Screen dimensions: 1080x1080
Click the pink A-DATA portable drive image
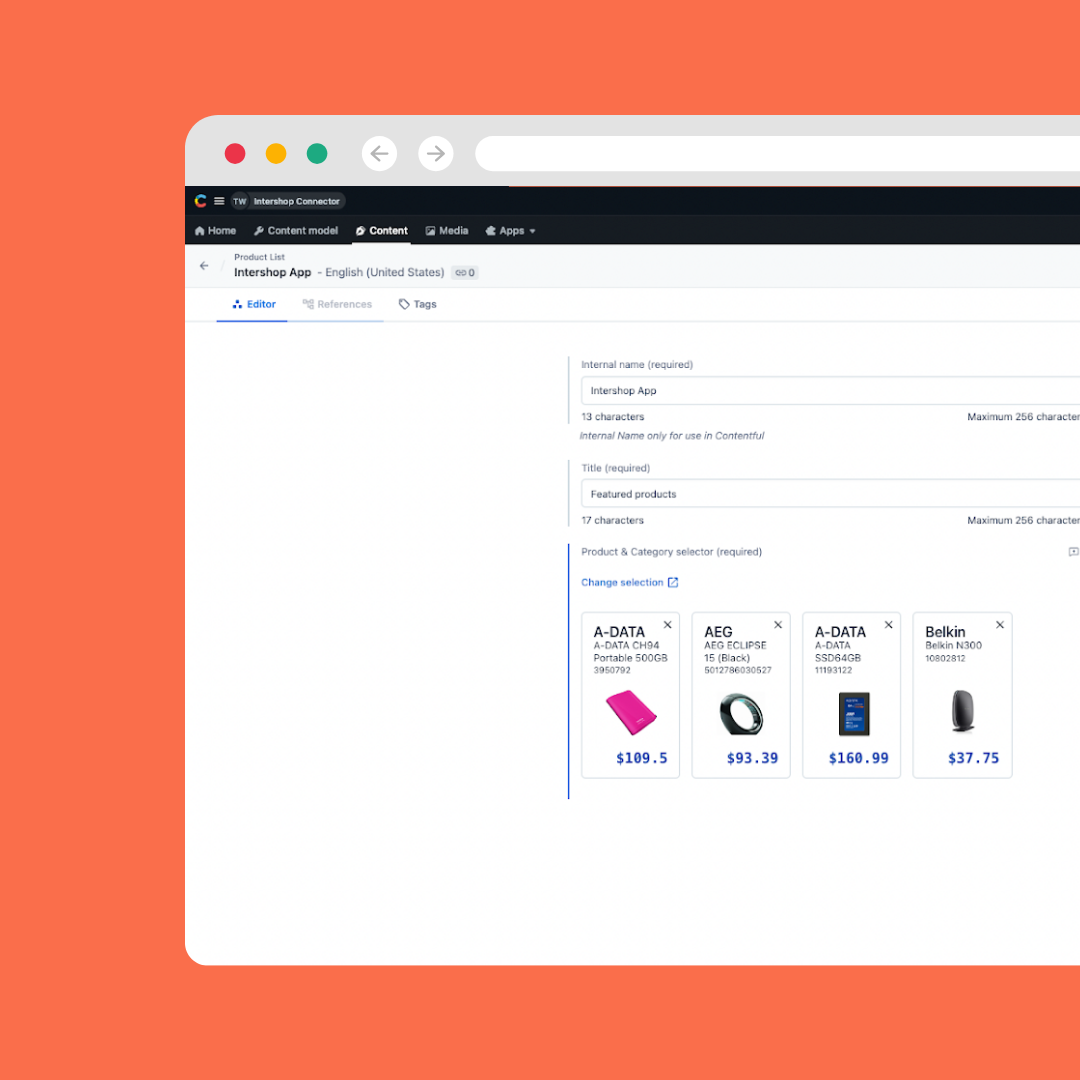pos(631,713)
